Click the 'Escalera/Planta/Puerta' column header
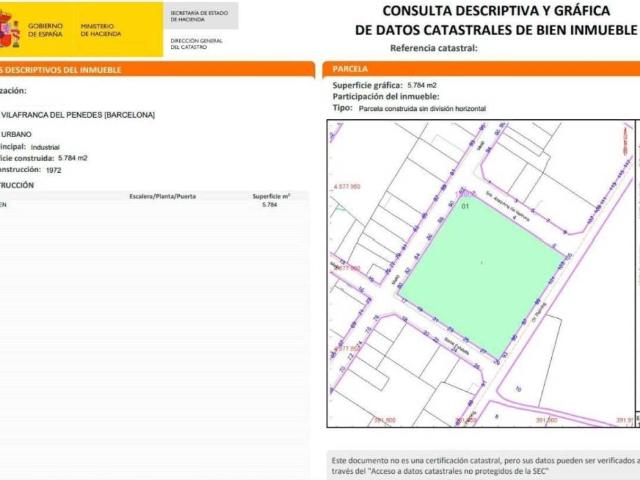 pos(162,196)
